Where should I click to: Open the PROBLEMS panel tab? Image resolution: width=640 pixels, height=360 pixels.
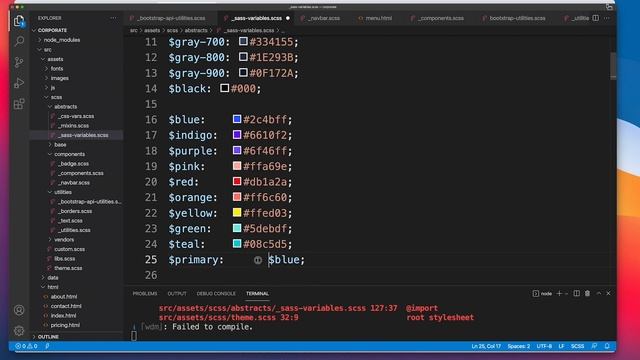pyautogui.click(x=145, y=293)
